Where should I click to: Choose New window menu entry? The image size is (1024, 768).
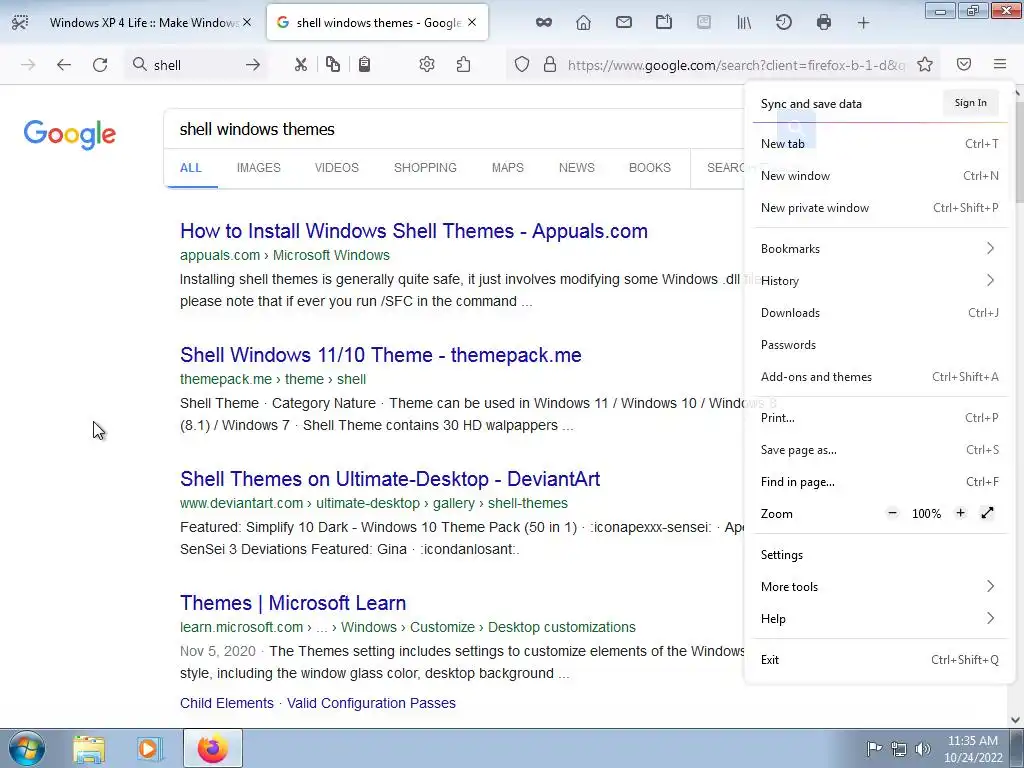click(x=880, y=176)
